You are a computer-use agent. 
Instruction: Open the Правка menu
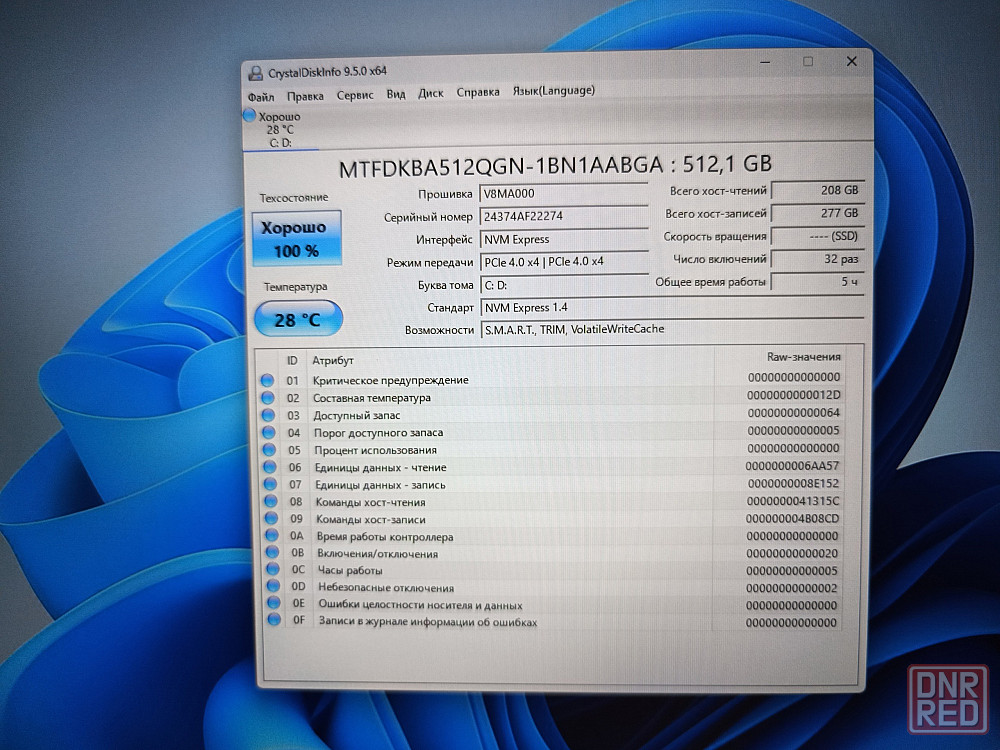[x=305, y=96]
